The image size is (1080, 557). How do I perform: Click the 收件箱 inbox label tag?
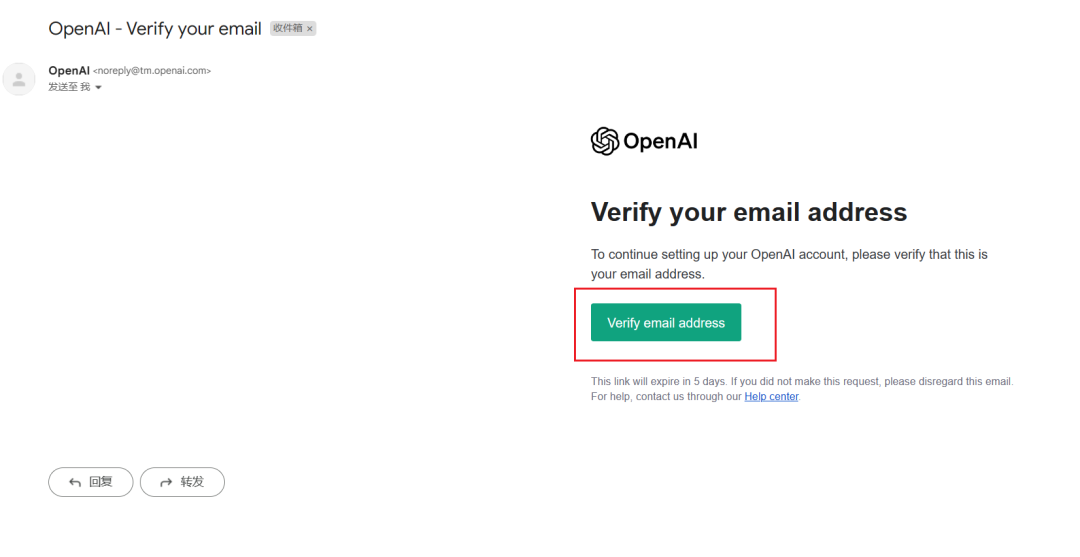pos(287,29)
